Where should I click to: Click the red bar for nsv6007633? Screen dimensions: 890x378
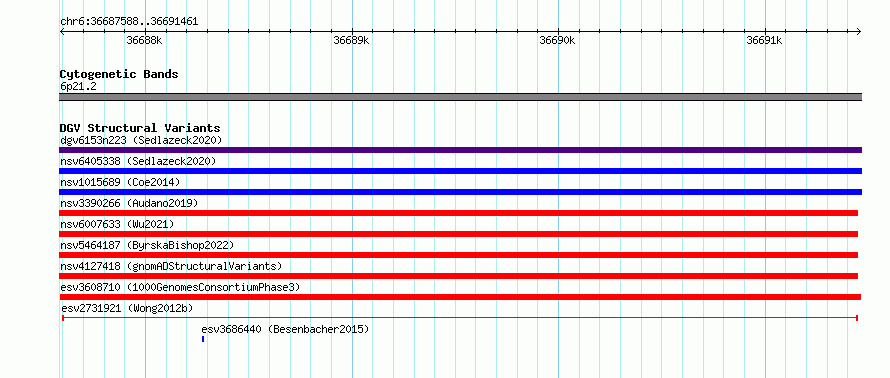[459, 234]
